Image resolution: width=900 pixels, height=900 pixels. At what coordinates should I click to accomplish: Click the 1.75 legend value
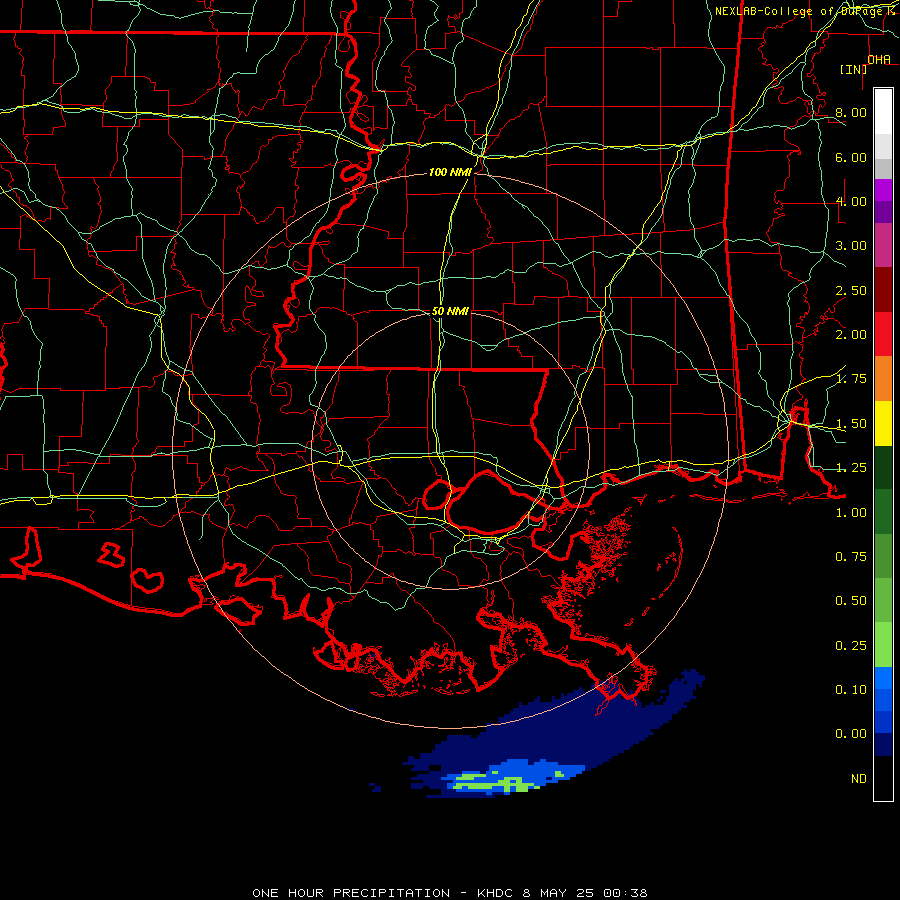pyautogui.click(x=851, y=379)
